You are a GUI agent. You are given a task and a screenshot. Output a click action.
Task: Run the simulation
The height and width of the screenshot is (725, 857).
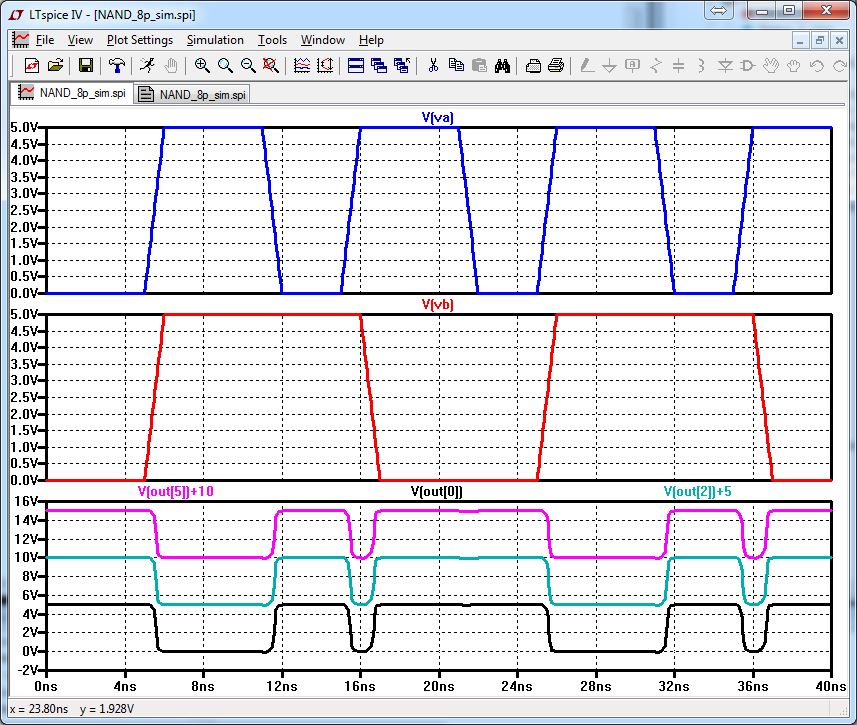(x=147, y=64)
